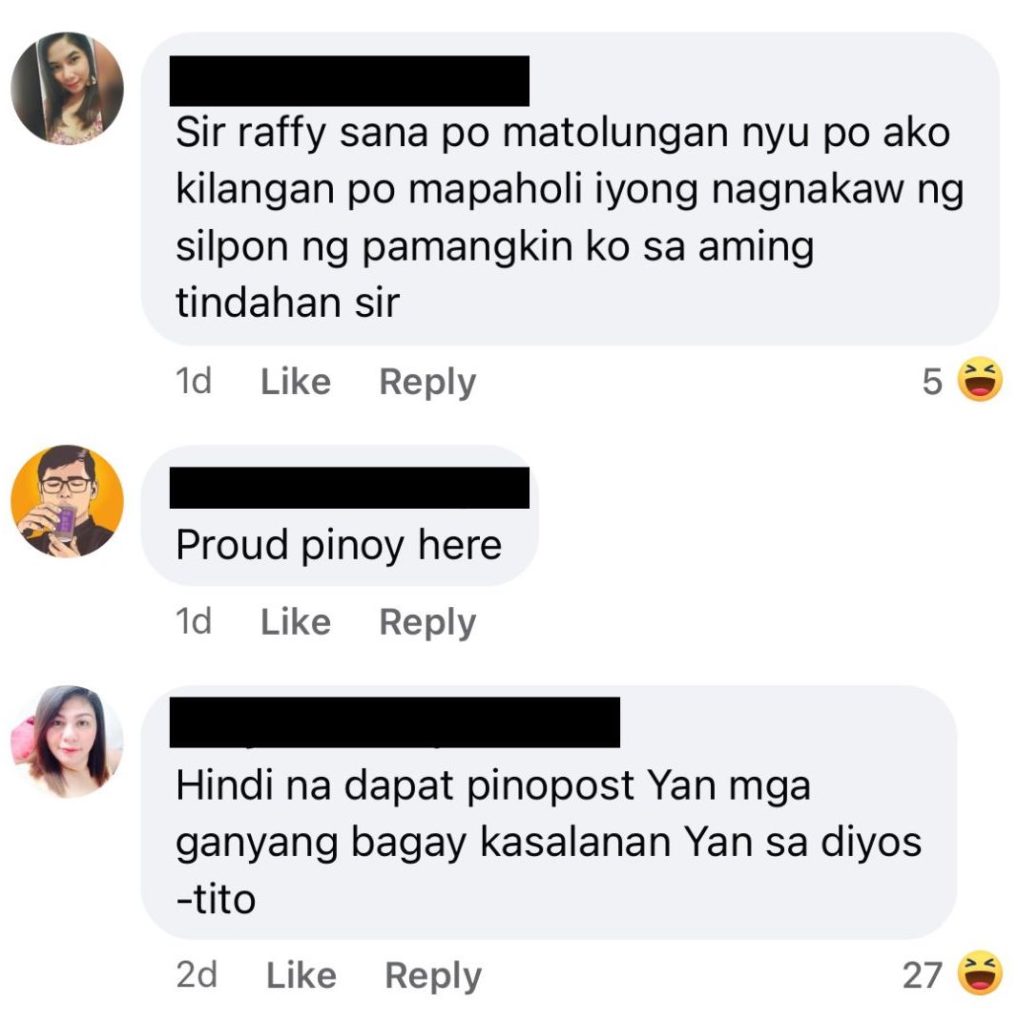Open top commenter's selfie profile picture
Viewport: 1018px width, 1024px height.
click(67, 88)
